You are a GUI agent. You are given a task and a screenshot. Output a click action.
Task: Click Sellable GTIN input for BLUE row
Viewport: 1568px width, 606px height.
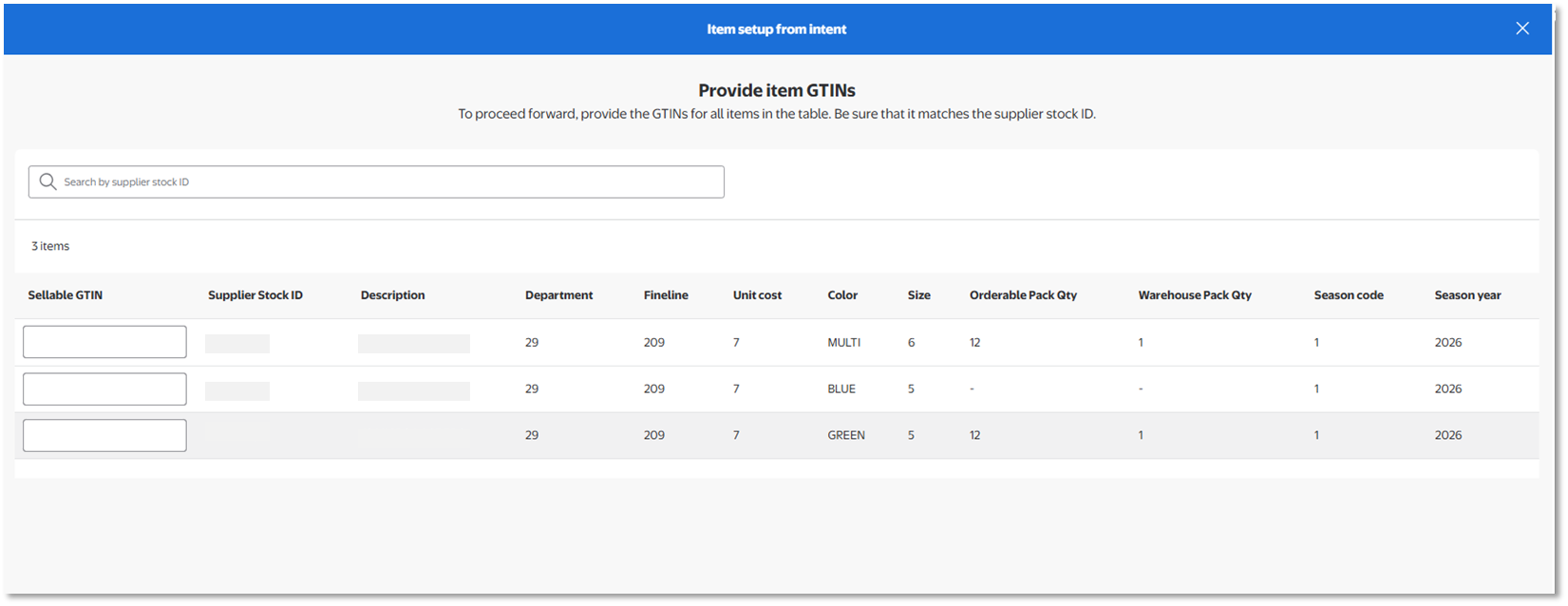click(x=104, y=388)
